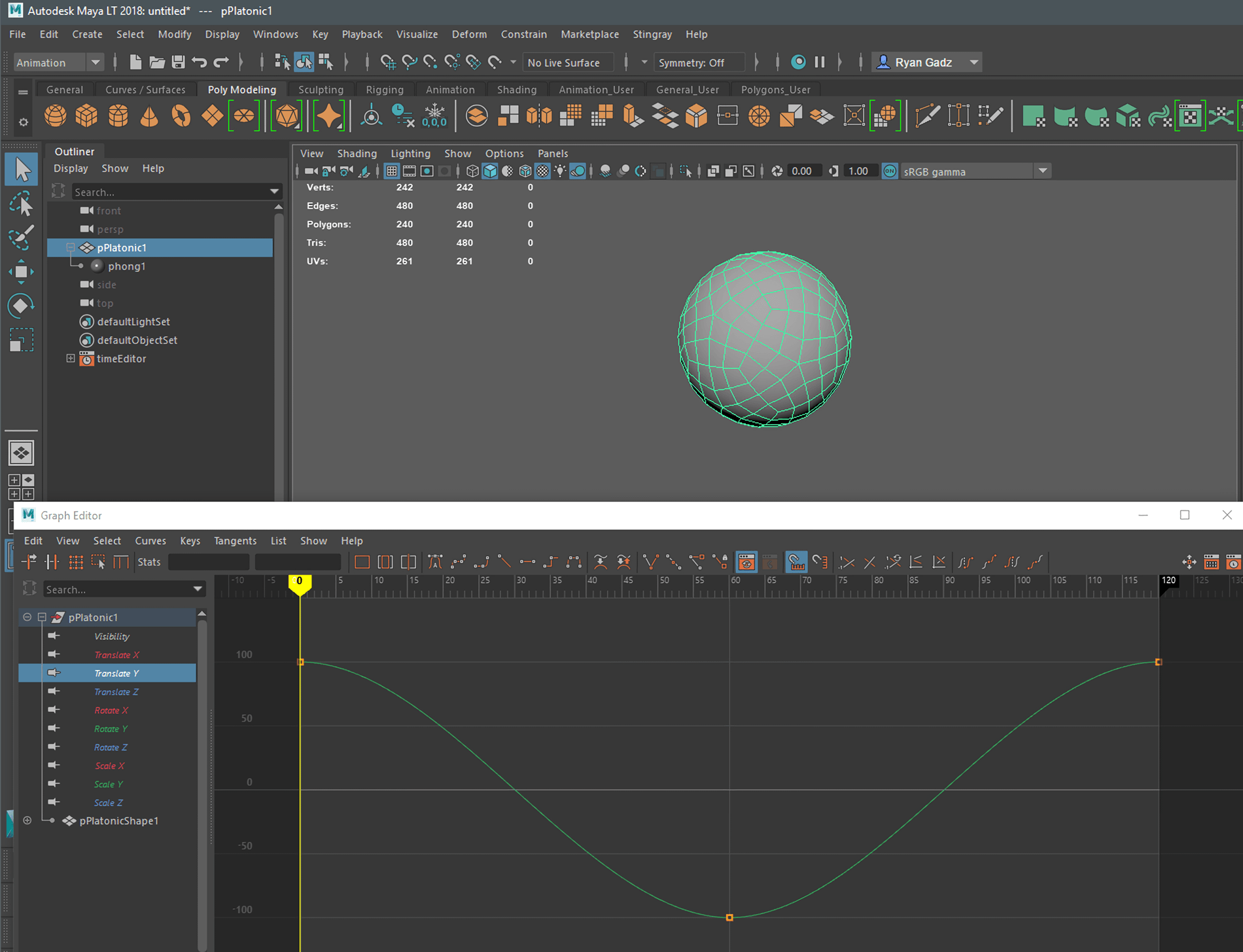This screenshot has height=952, width=1243.
Task: Create a polygon cube from the shelf
Action: pos(86,116)
